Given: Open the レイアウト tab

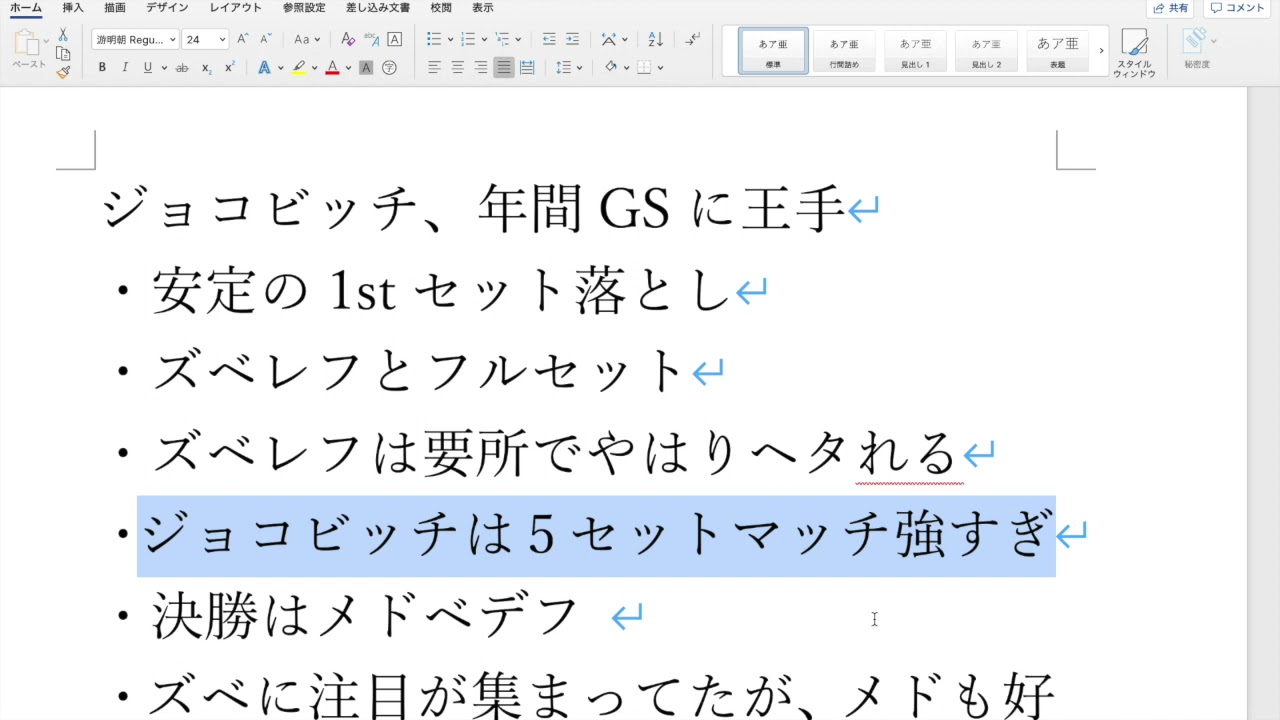Looking at the screenshot, I should click(235, 8).
